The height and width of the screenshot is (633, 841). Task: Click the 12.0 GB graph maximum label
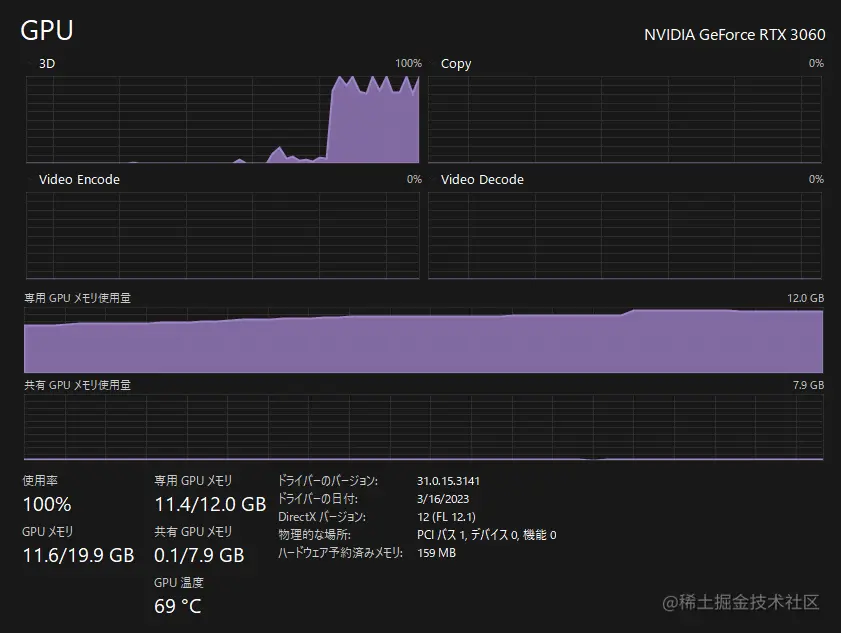806,298
